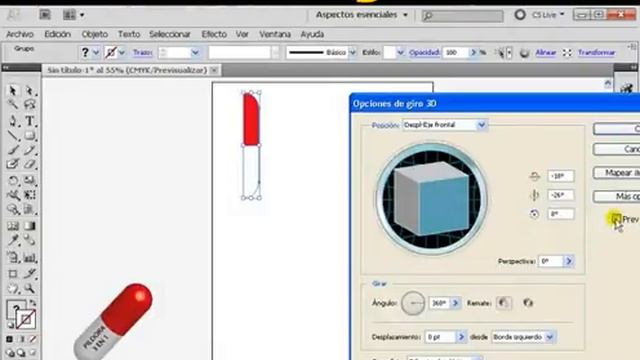Image resolution: width=640 pixels, height=360 pixels.
Task: Open the 'desde Borde izquierdo' dropdown
Action: pyautogui.click(x=524, y=337)
